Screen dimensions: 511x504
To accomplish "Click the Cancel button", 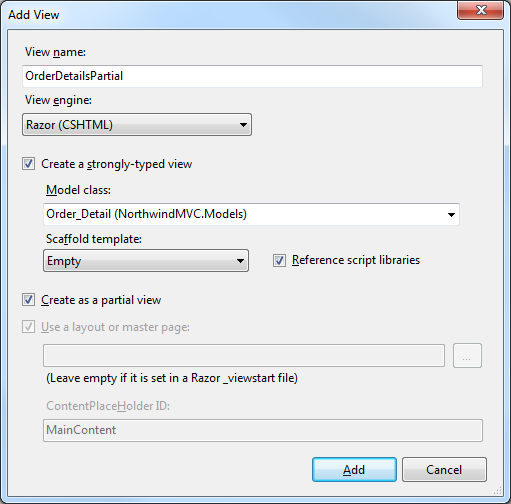I will [x=444, y=470].
